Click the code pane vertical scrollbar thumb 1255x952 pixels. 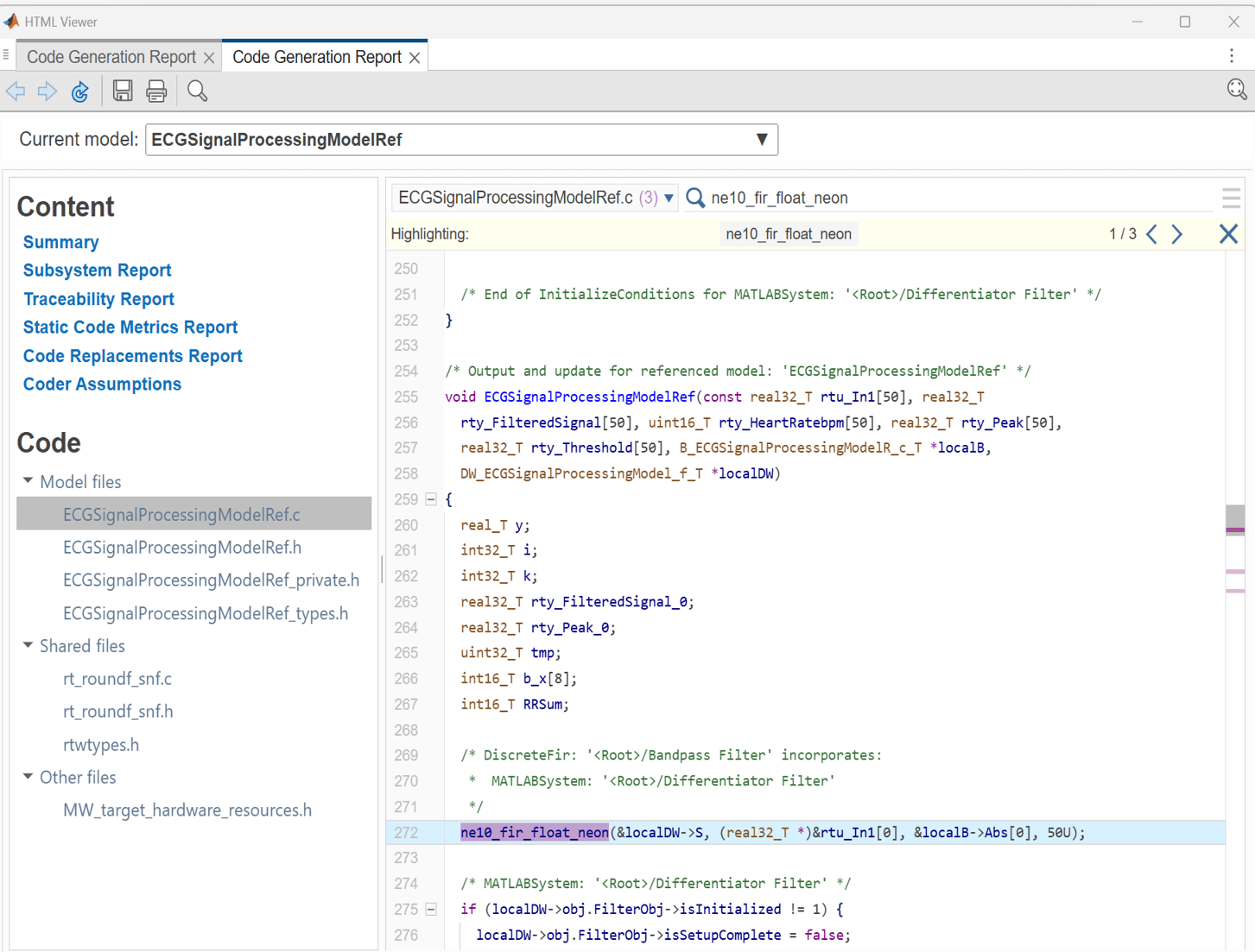[1235, 520]
